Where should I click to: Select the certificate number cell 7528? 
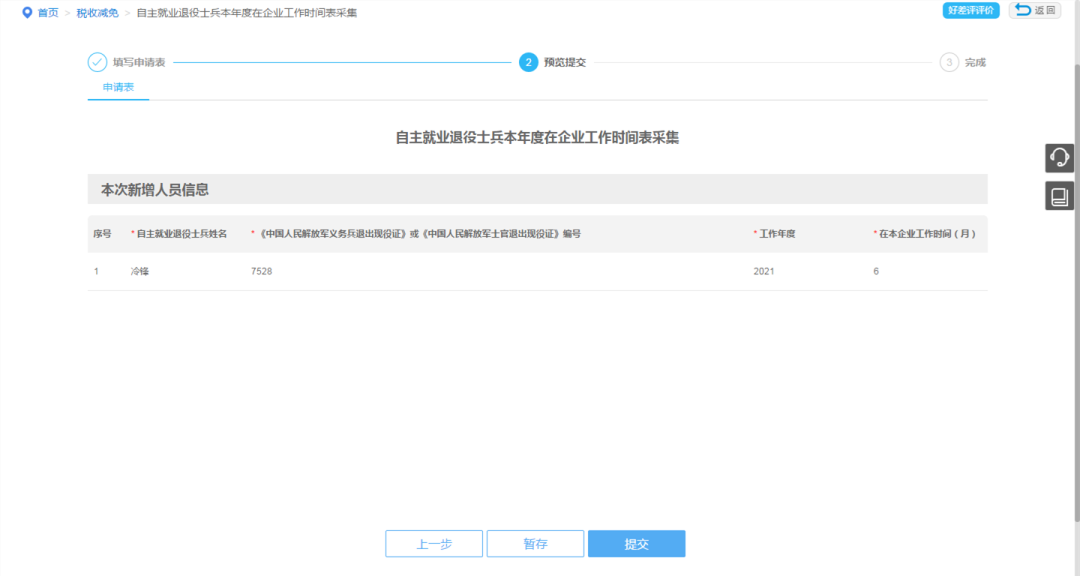coord(262,271)
